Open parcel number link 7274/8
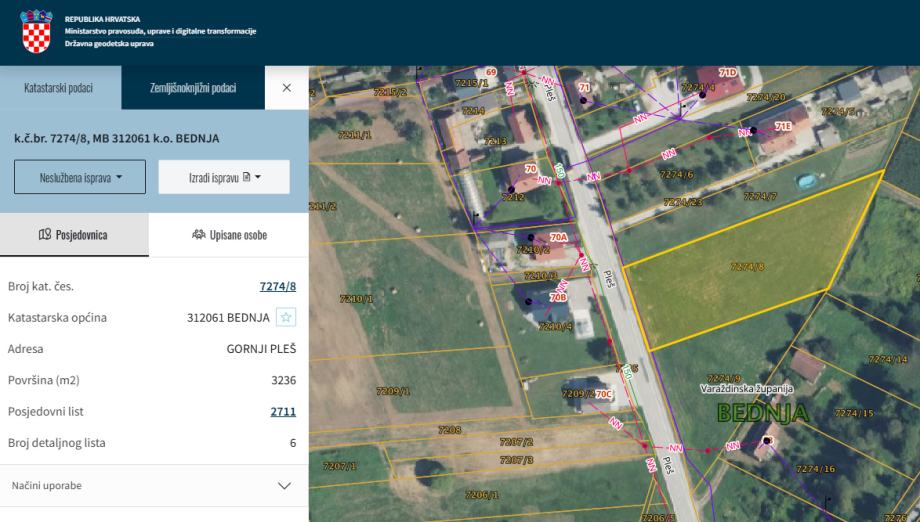The width and height of the screenshot is (920, 522). (277, 287)
